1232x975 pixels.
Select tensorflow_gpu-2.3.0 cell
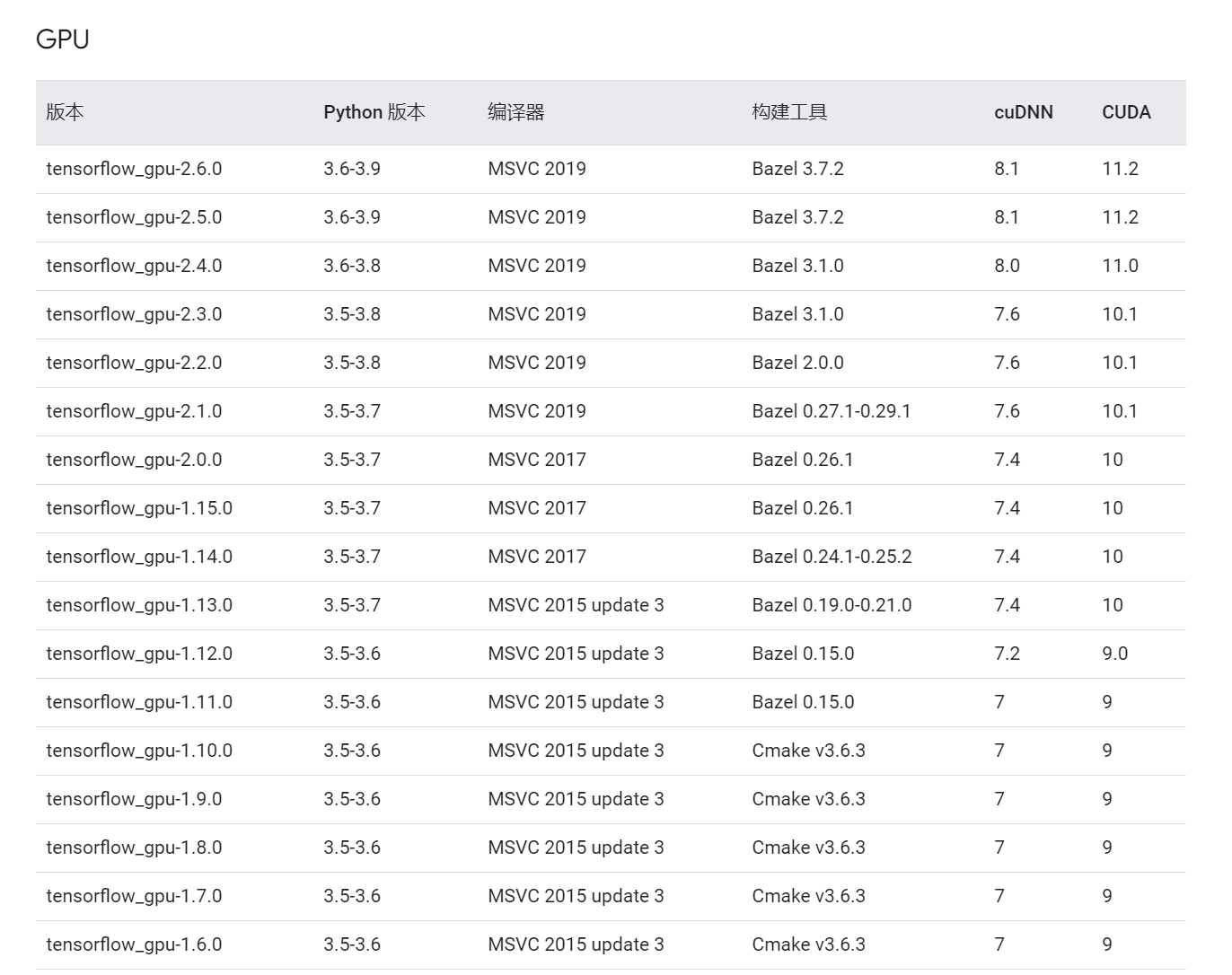134,314
